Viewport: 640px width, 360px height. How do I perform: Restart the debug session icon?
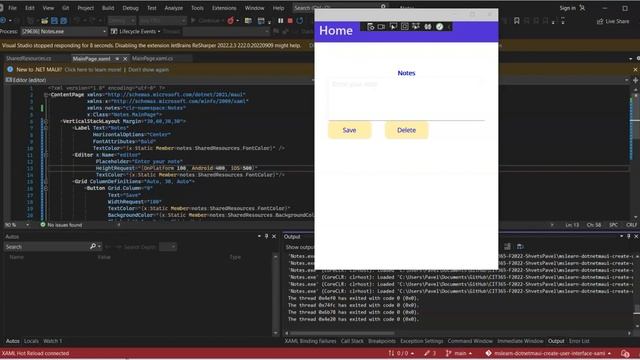click(x=300, y=21)
